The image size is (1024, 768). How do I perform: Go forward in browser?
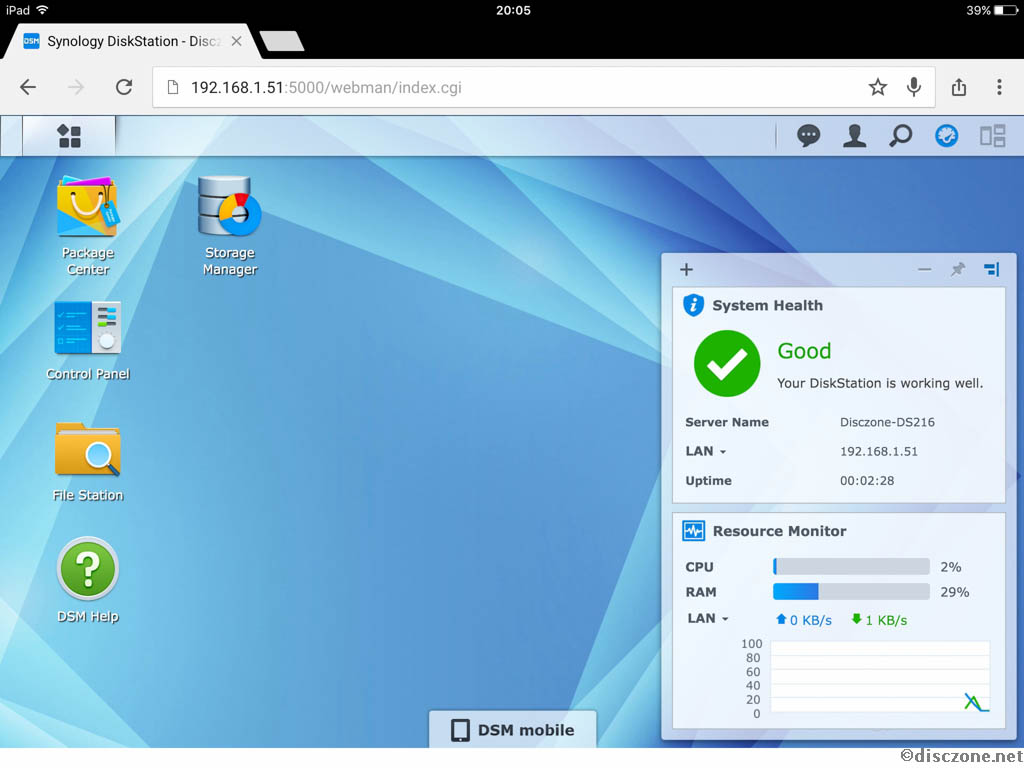(x=76, y=87)
